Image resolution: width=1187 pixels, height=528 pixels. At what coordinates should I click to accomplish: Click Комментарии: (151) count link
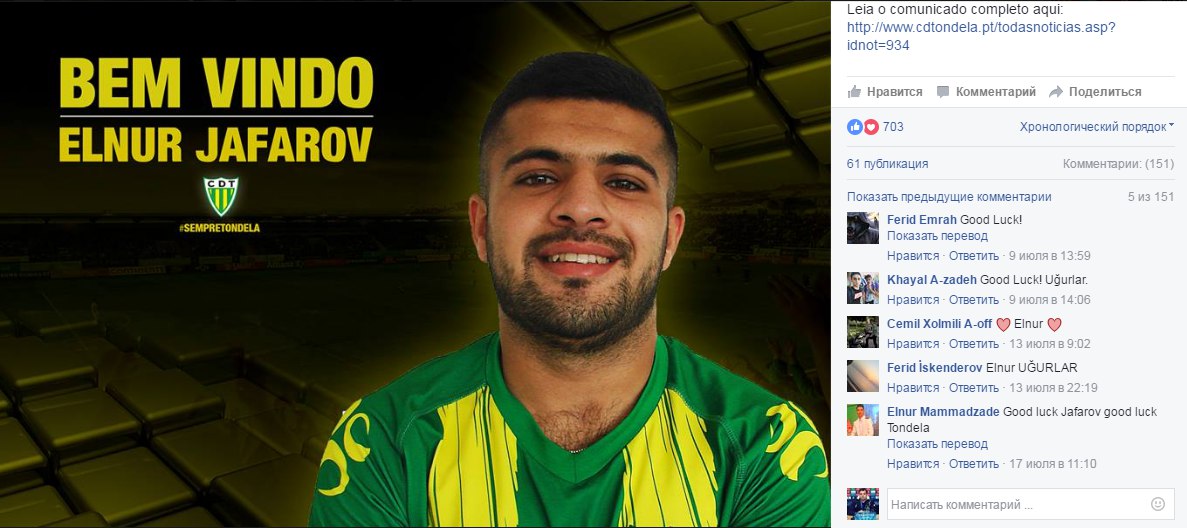1118,164
